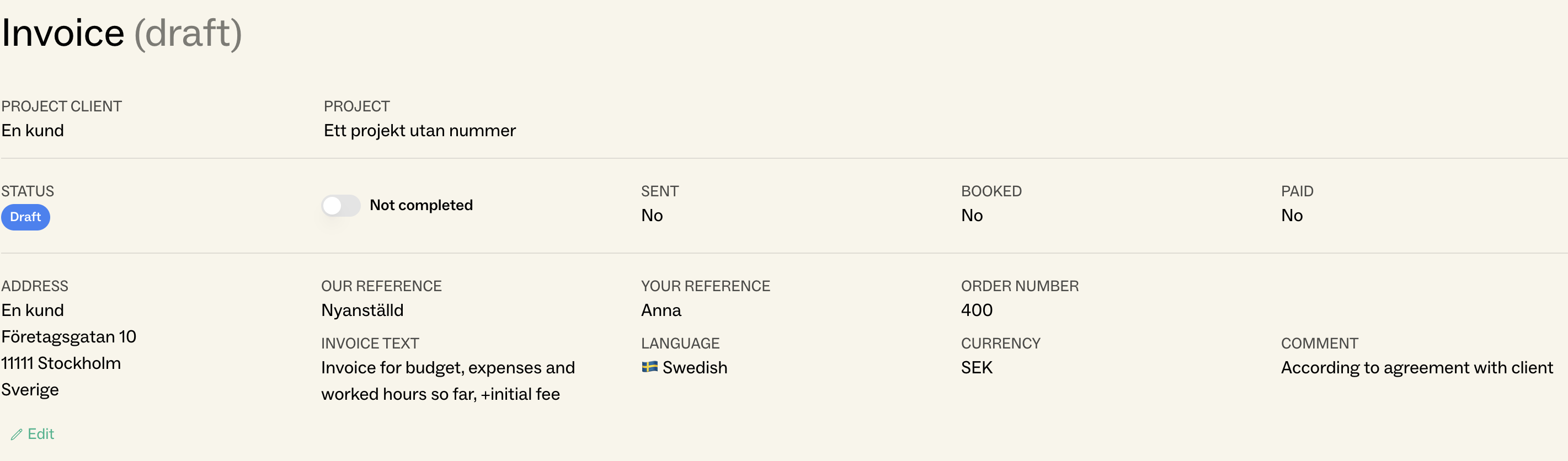Click the SEK currency value
This screenshot has width=1568, height=461.
point(977,367)
